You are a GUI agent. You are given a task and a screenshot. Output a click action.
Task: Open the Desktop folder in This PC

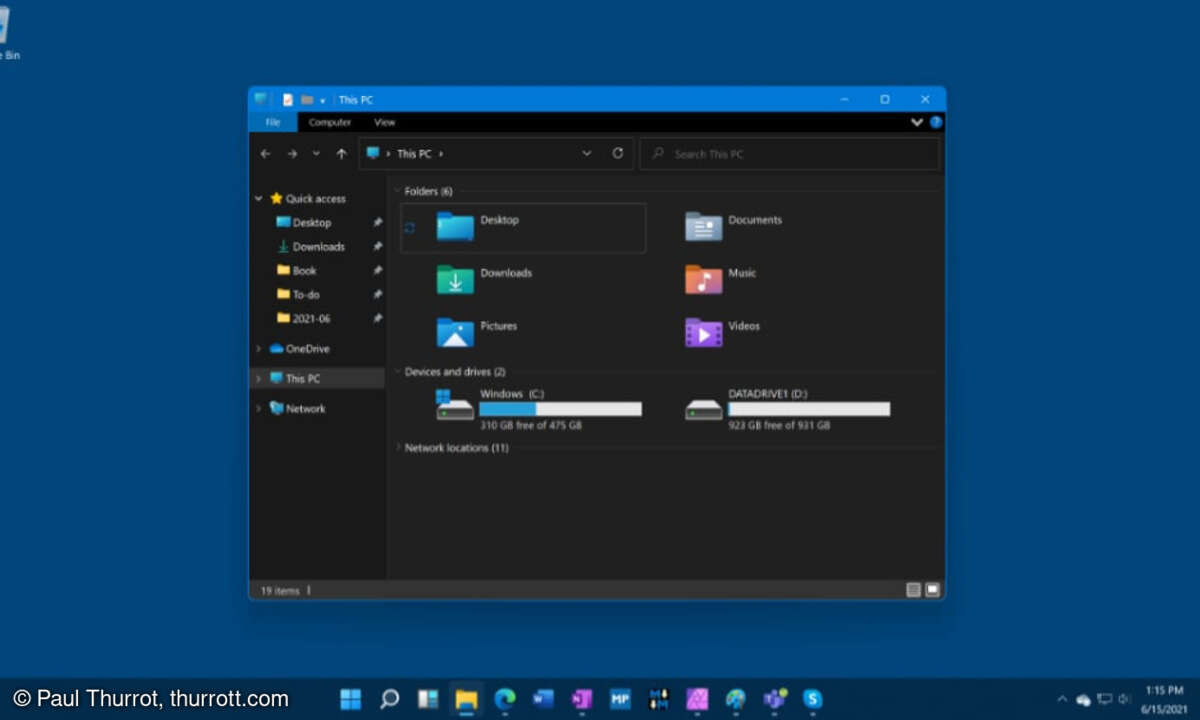pos(524,228)
